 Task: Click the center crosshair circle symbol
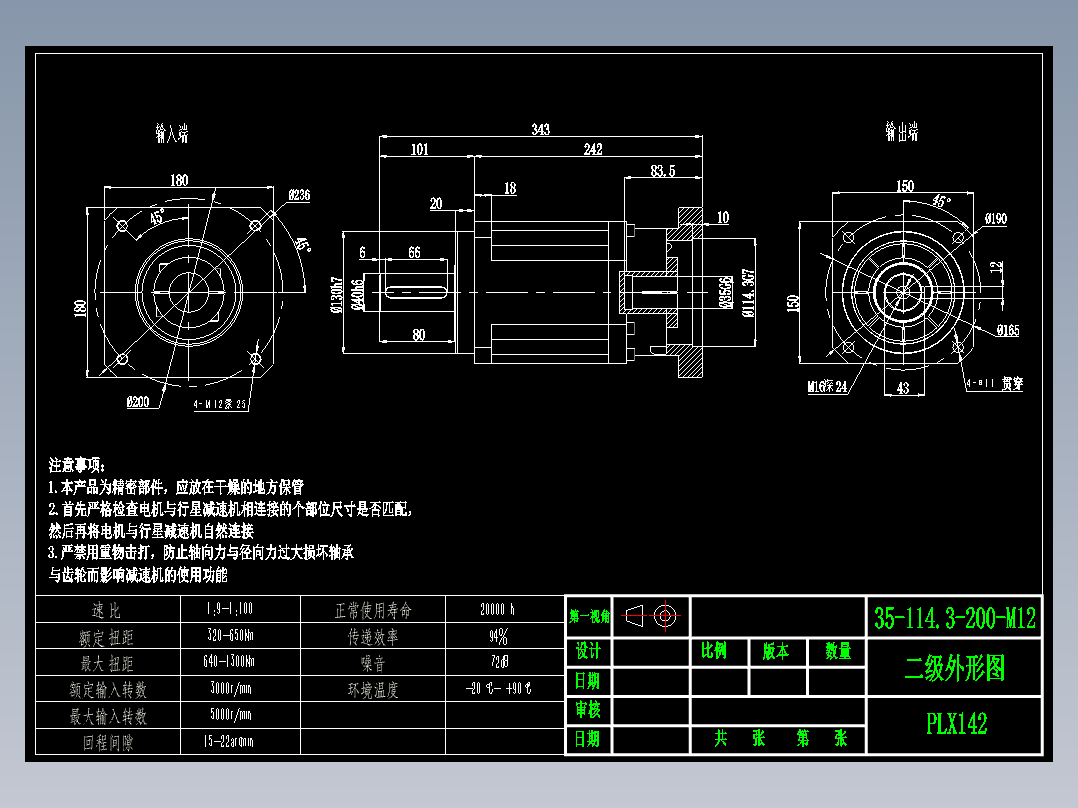(x=666, y=617)
